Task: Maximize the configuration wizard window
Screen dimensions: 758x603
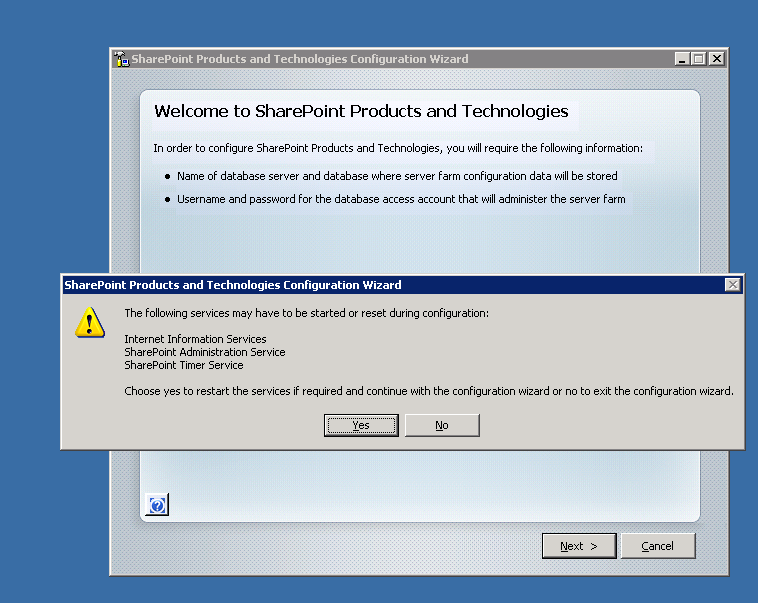Action: 699,59
